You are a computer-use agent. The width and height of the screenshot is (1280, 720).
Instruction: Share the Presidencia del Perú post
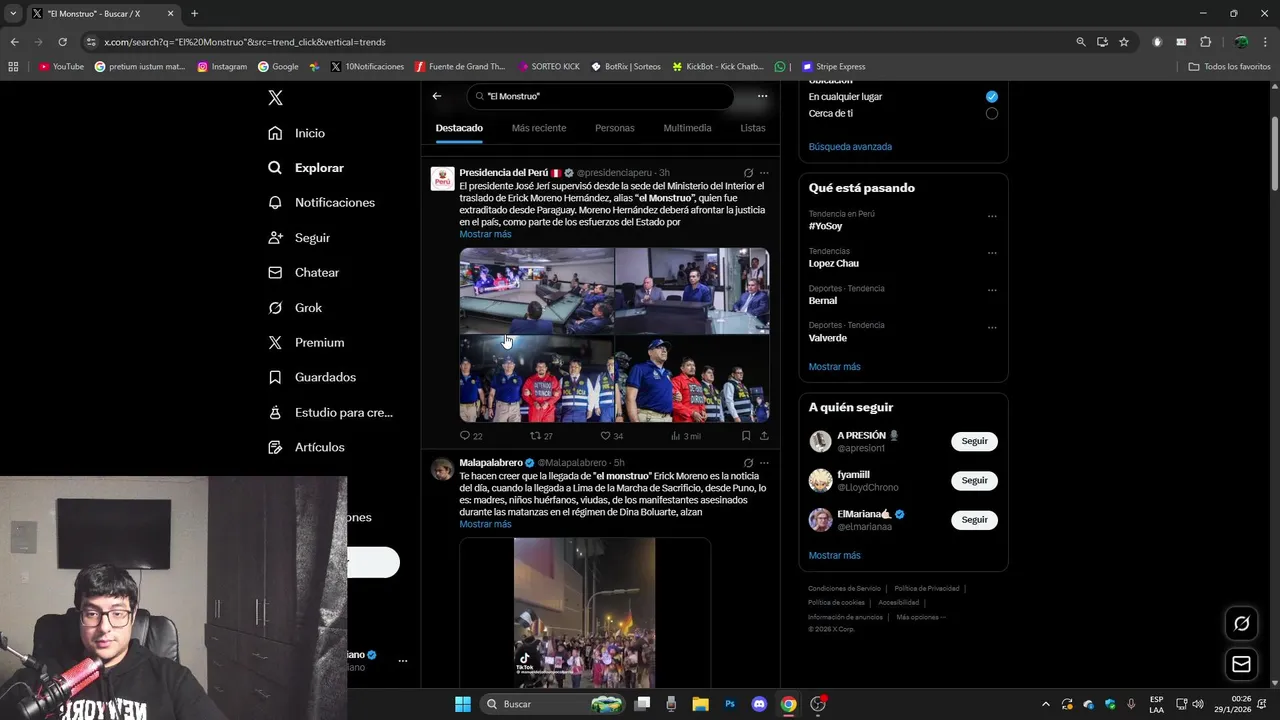point(764,436)
